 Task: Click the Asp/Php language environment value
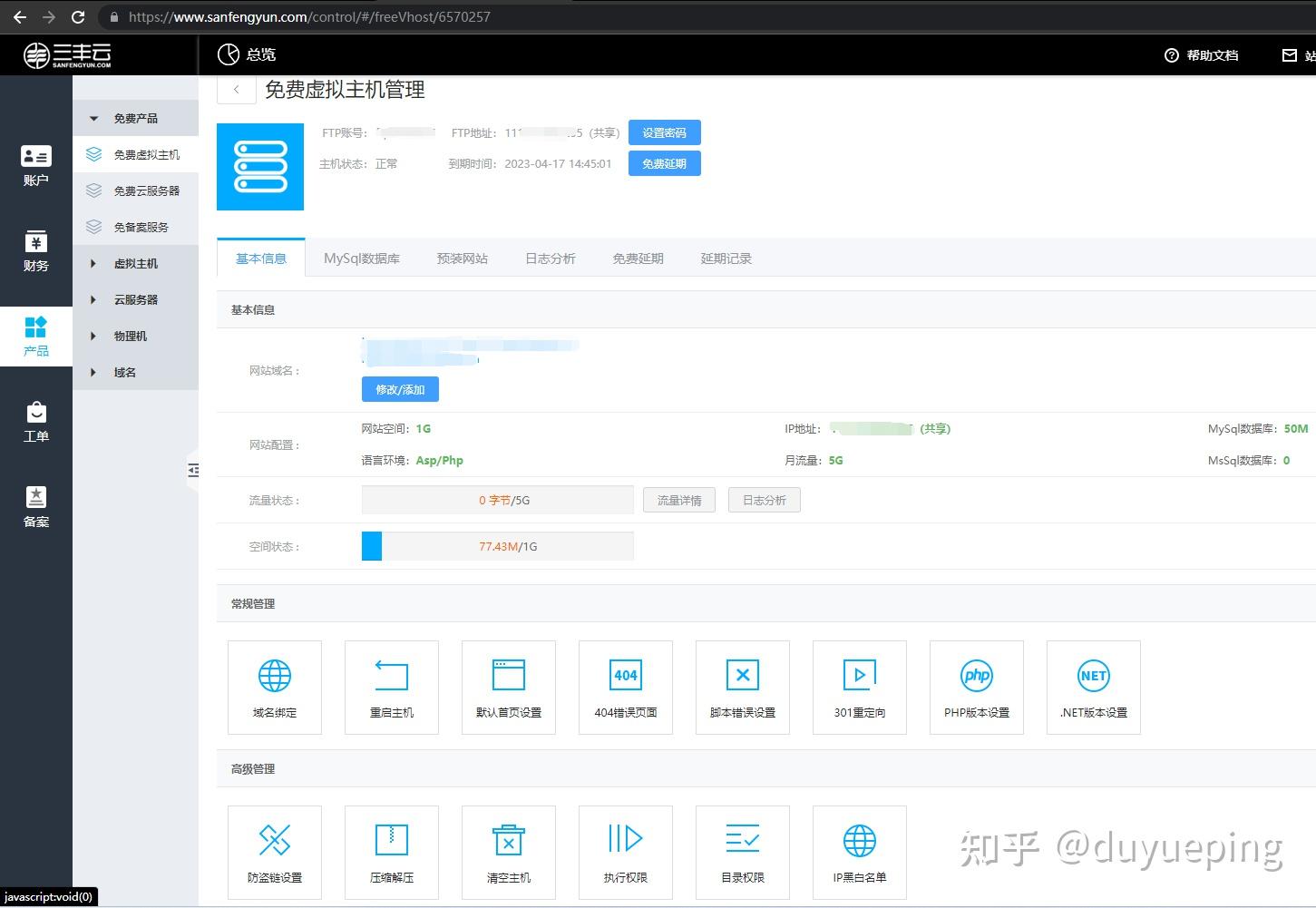tap(440, 461)
